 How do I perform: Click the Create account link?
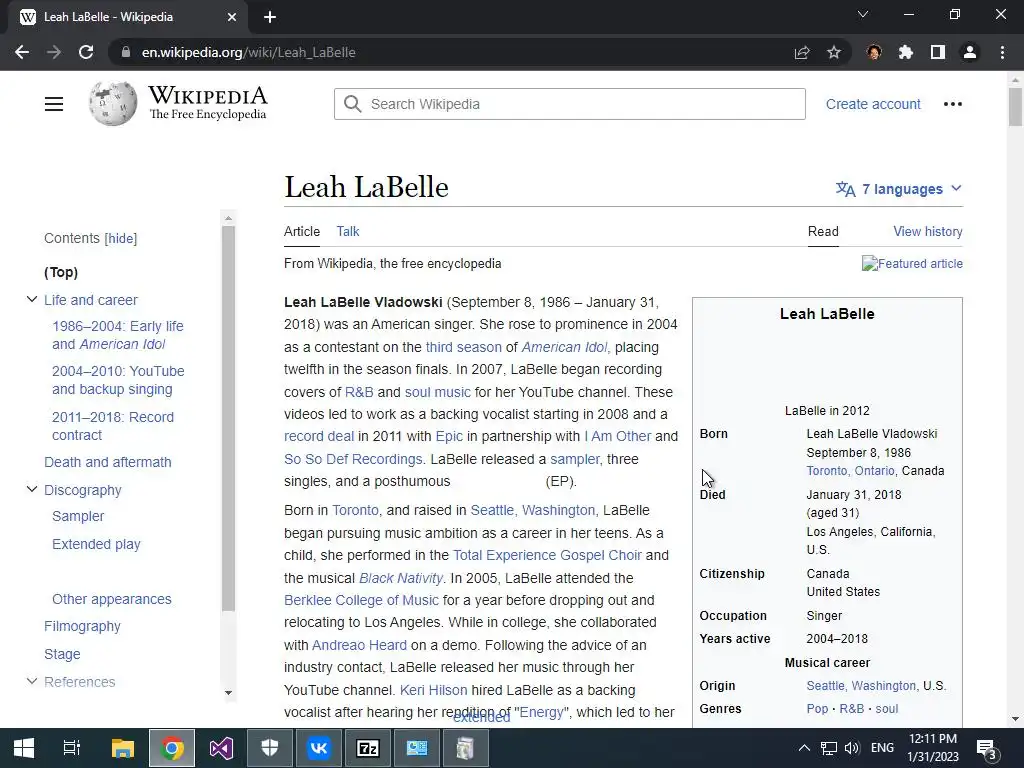873,104
